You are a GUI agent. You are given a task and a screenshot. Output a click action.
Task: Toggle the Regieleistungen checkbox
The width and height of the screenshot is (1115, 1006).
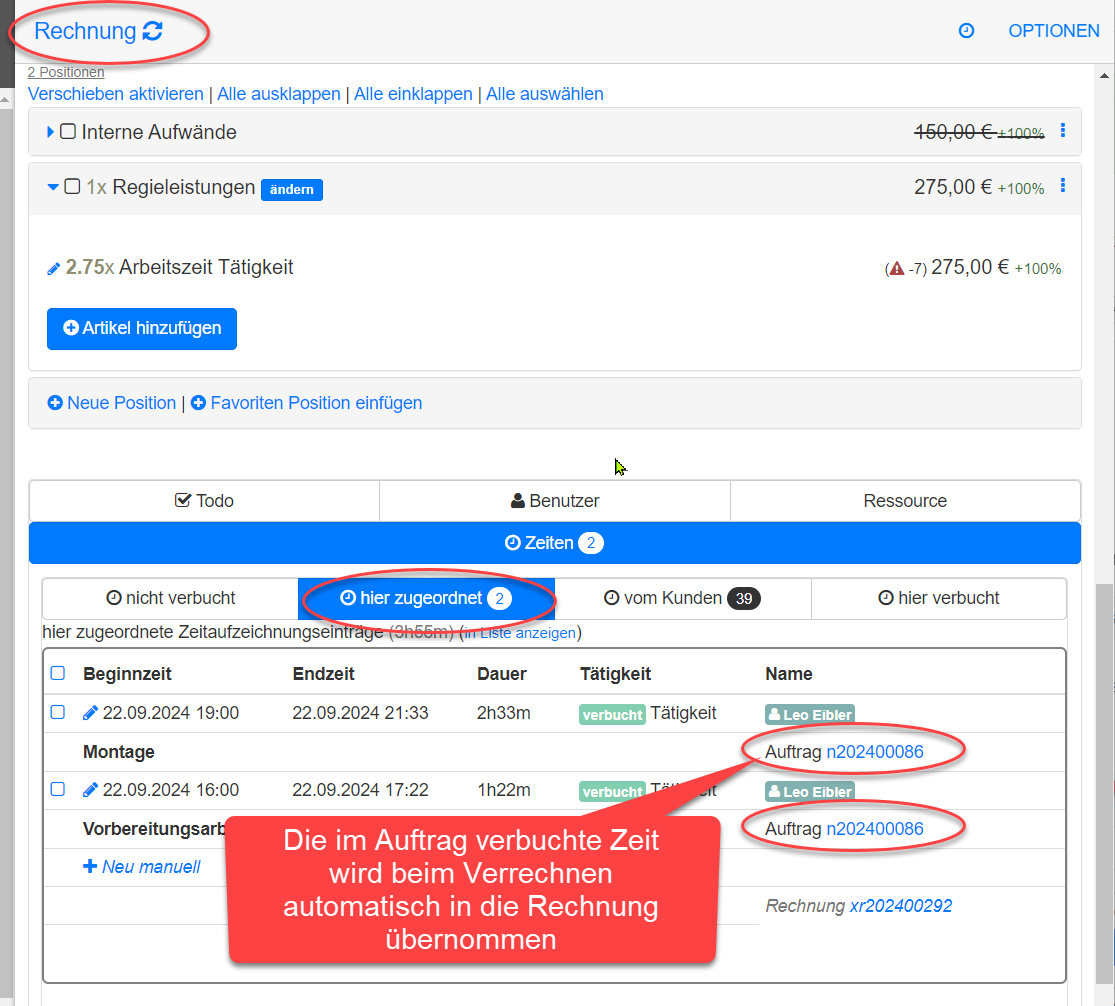pyautogui.click(x=73, y=186)
